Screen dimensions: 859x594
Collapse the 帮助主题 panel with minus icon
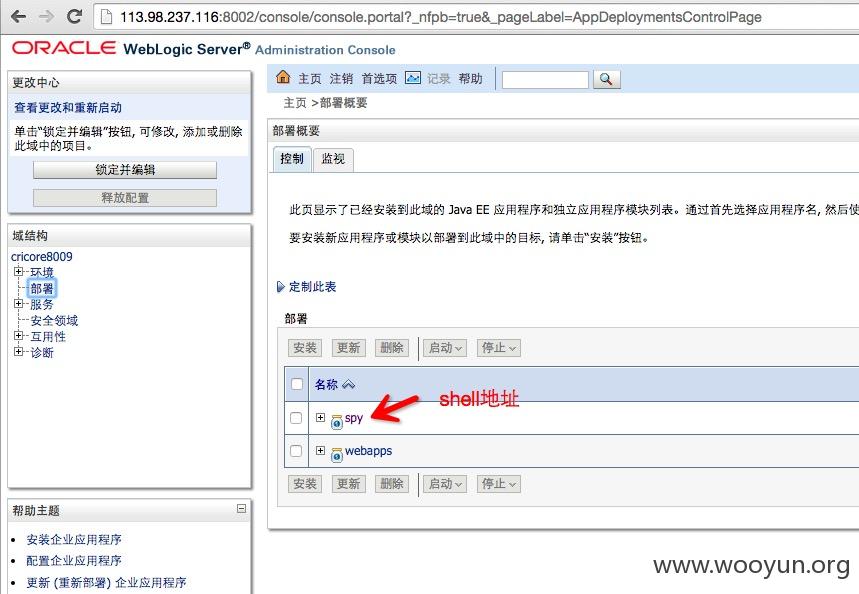[241, 509]
